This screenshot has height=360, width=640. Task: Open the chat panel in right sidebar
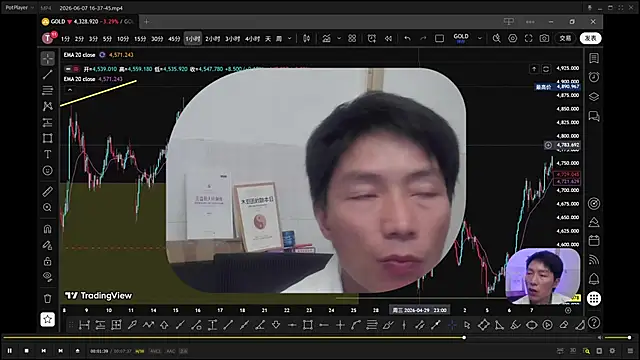594,116
